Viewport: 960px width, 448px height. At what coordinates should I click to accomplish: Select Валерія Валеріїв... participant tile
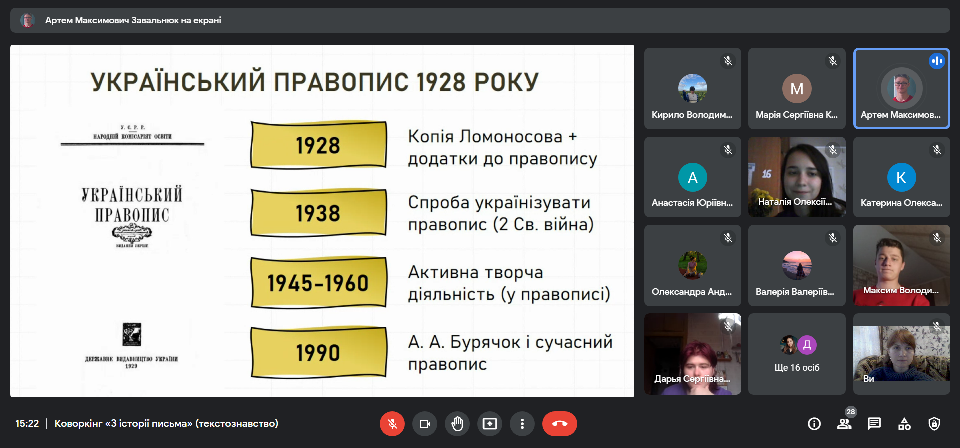tap(797, 266)
